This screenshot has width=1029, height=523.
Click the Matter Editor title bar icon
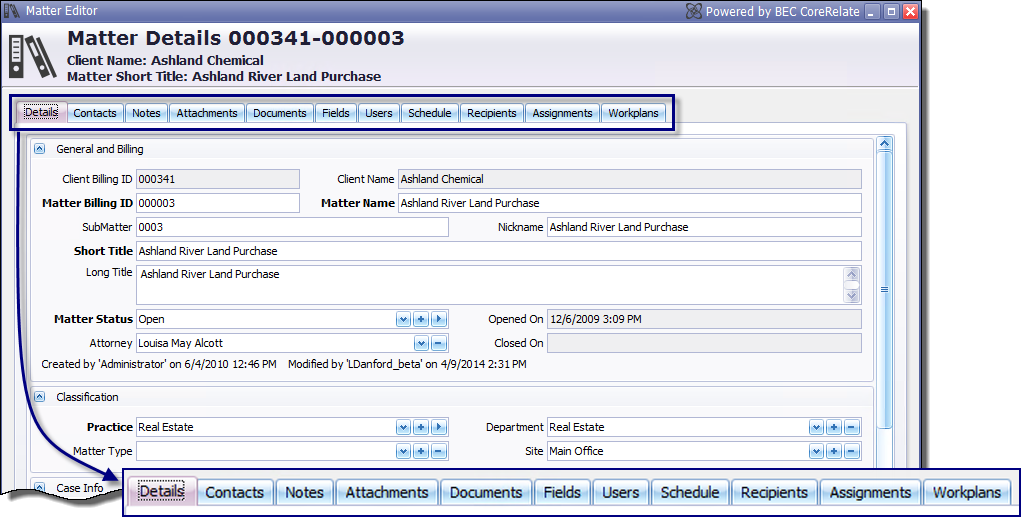[x=12, y=11]
